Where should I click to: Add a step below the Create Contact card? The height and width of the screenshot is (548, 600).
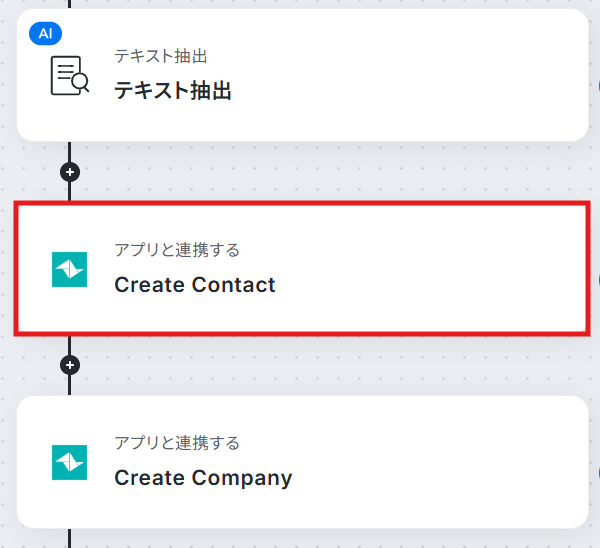(x=69, y=365)
